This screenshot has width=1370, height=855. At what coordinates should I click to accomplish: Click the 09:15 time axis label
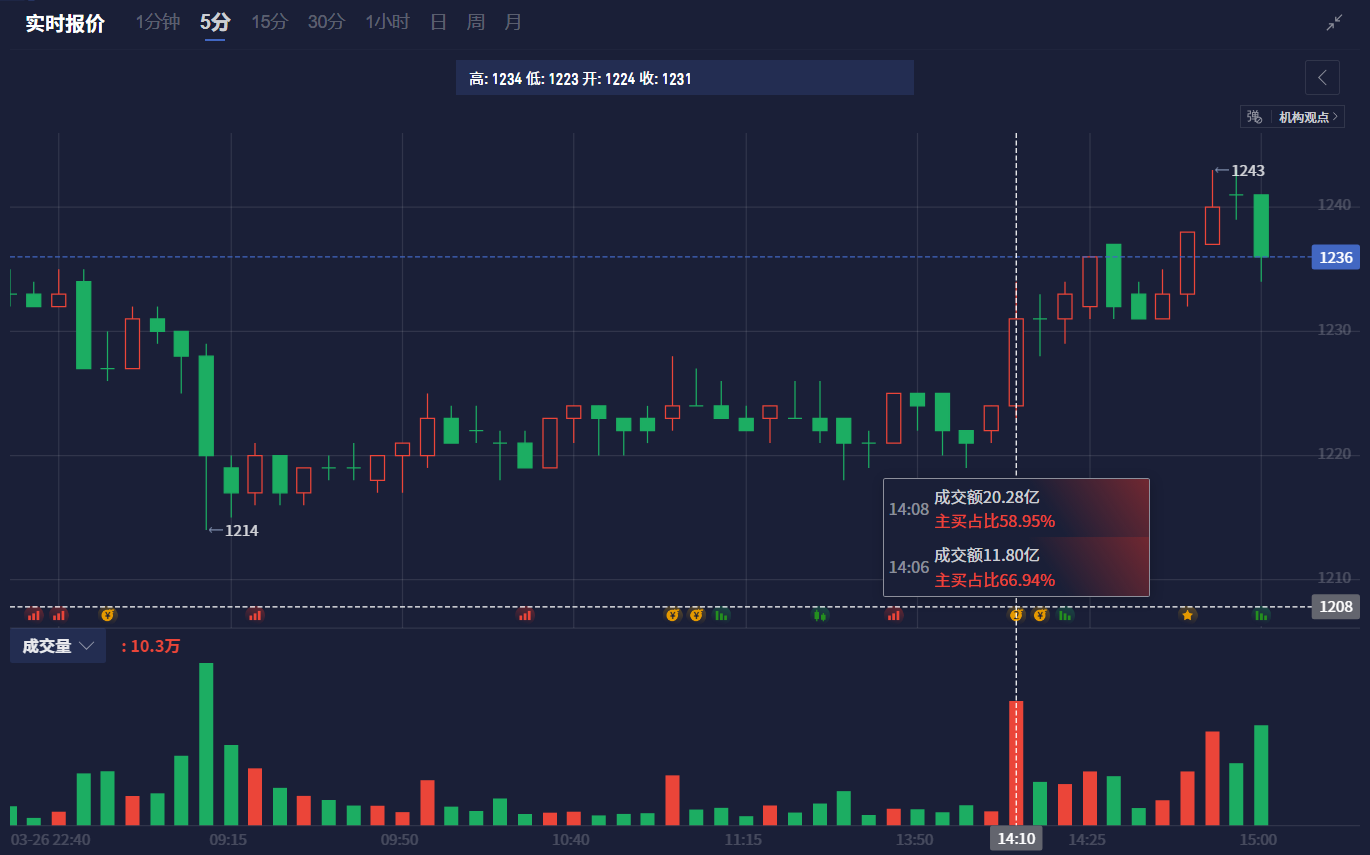click(228, 839)
